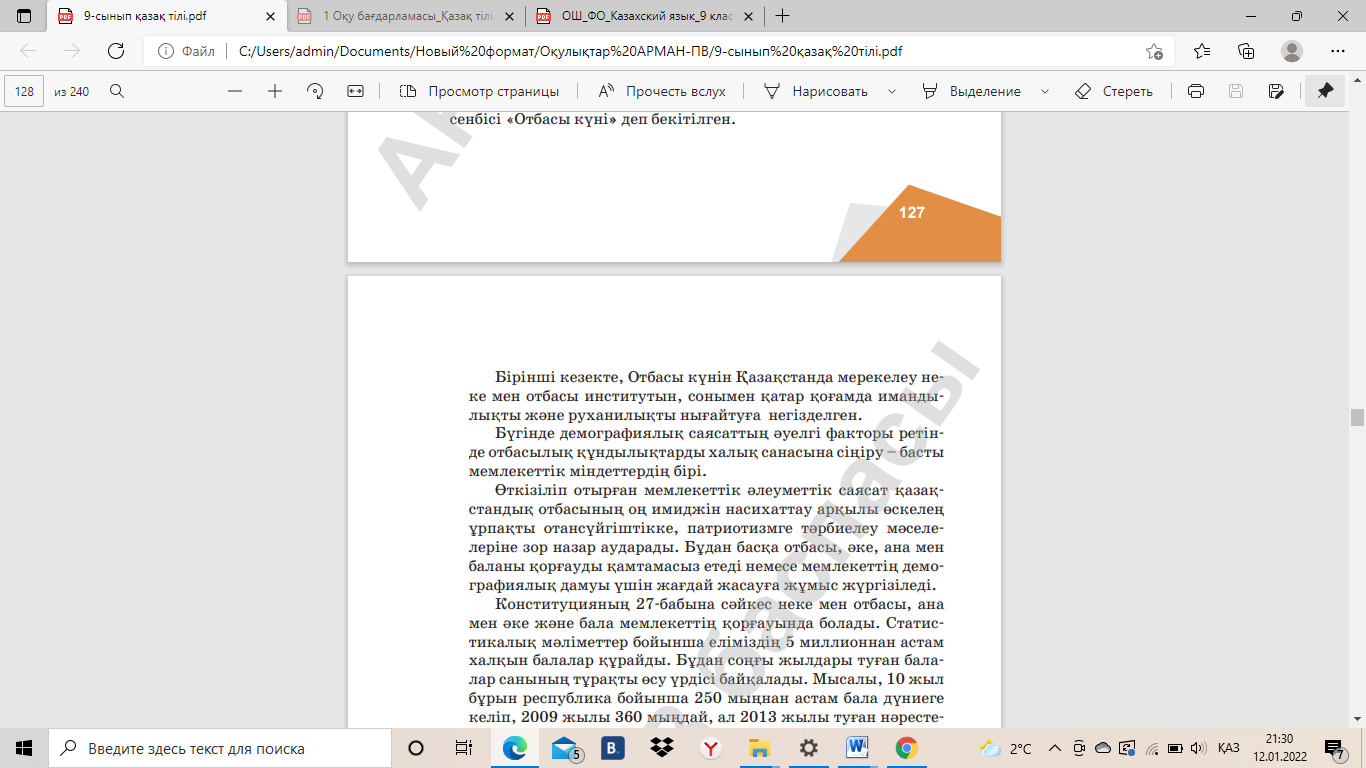
Task: Click the vertical scrollbar thumb
Action: (x=1357, y=418)
